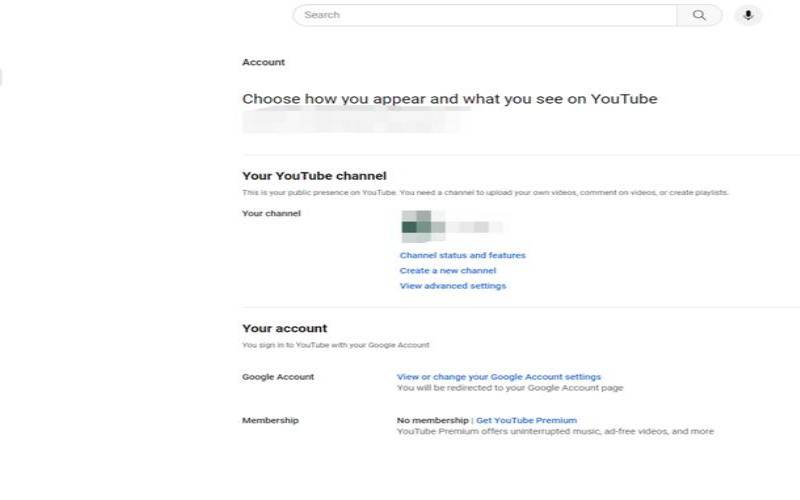Click Create a new channel link
The width and height of the screenshot is (800, 500).
(x=447, y=270)
